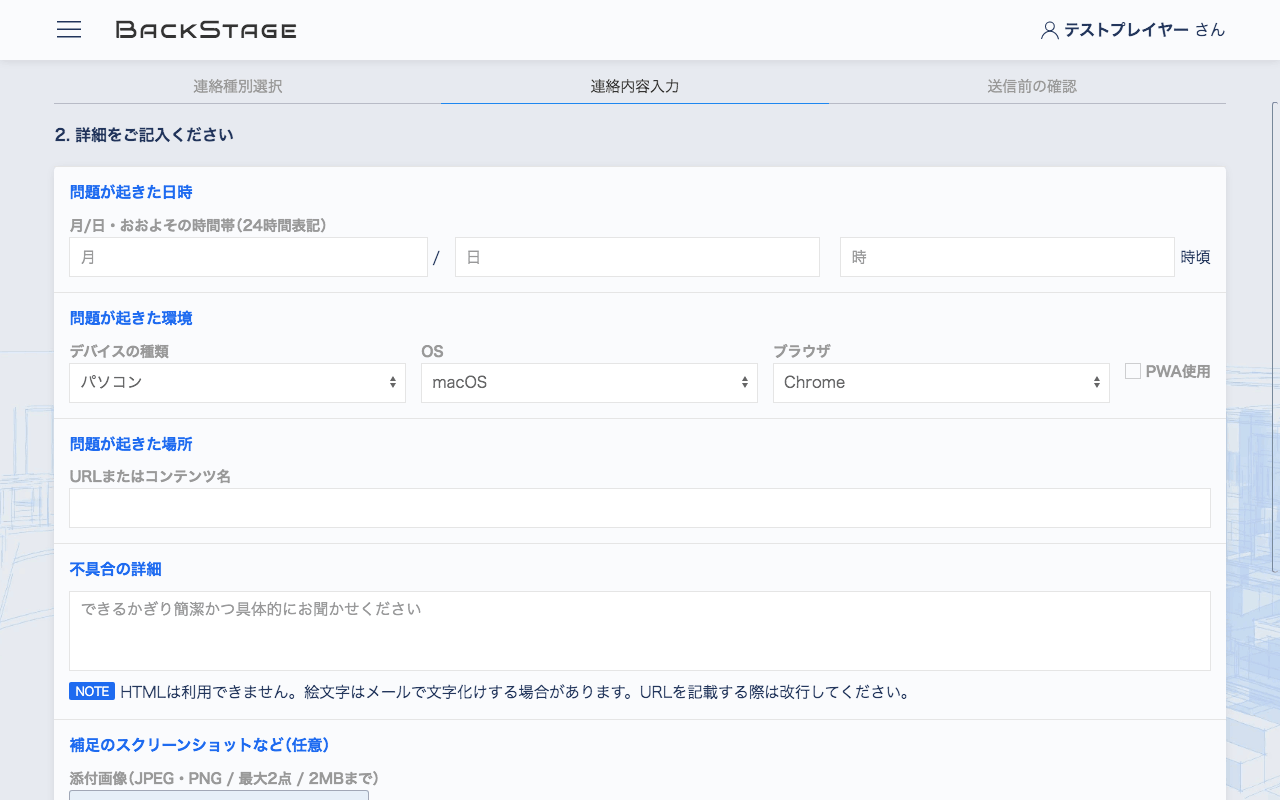Open the ブラウザ dropdown showing Chrome

(941, 383)
